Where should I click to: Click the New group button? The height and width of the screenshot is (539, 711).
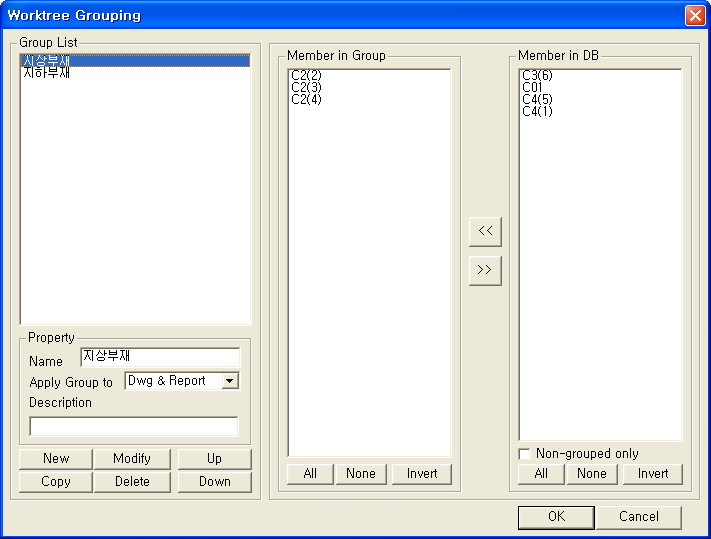tap(56, 459)
